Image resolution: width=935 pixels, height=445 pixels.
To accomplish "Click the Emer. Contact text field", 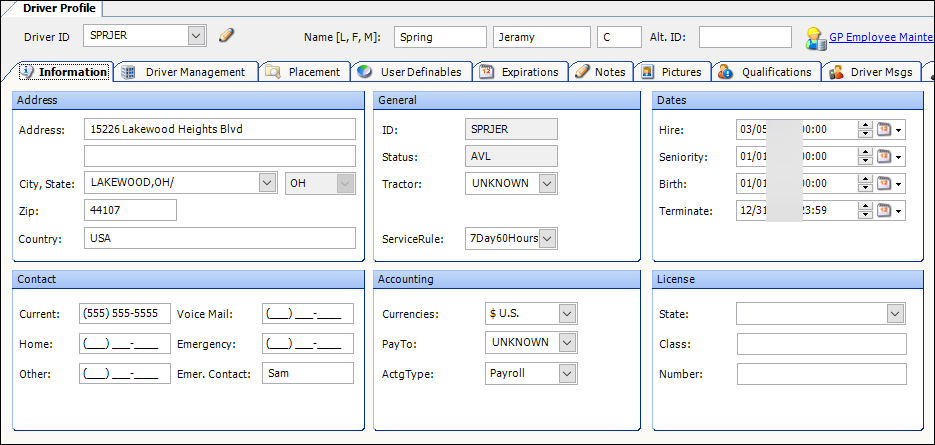I will point(307,373).
